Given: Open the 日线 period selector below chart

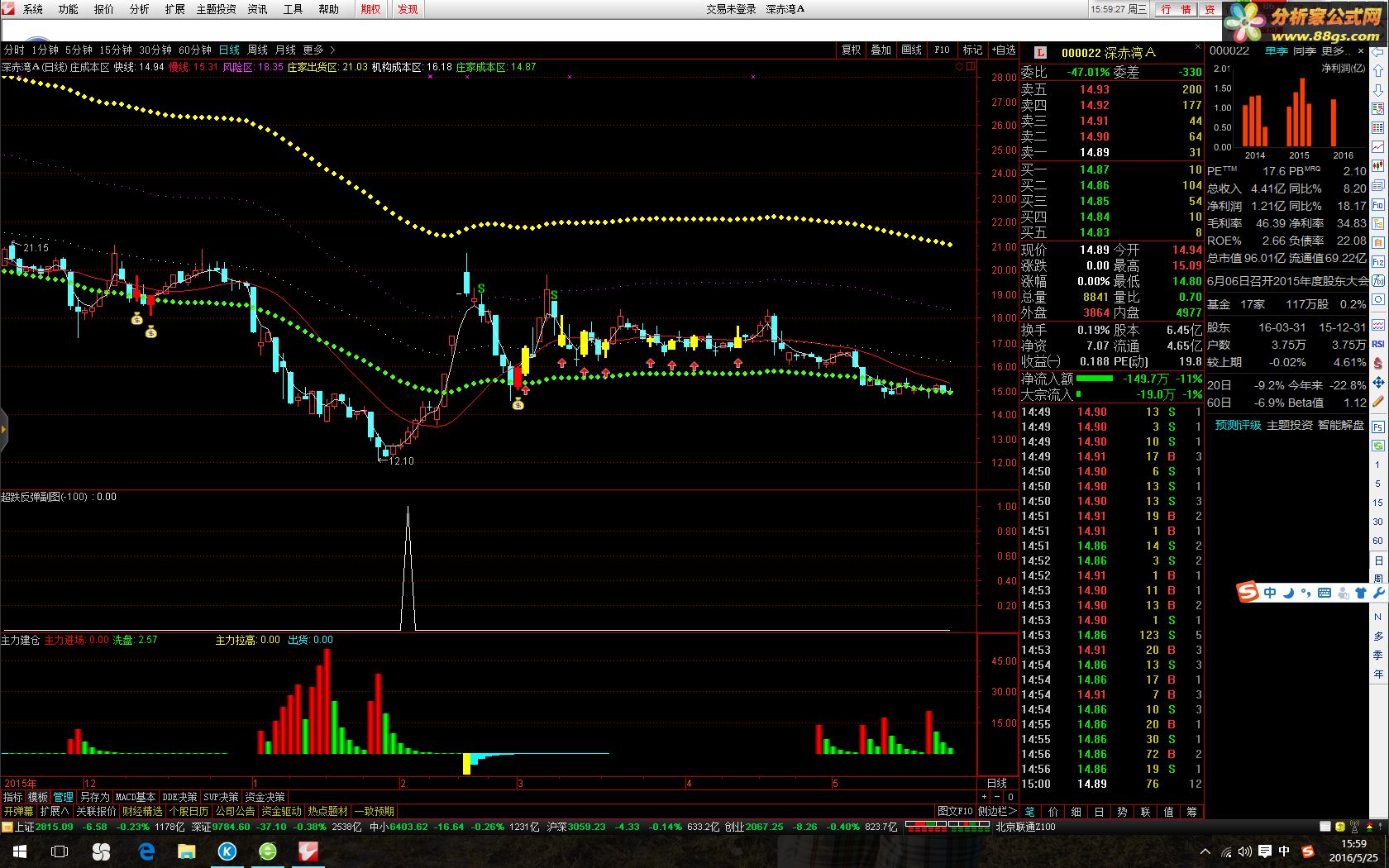Looking at the screenshot, I should pyautogui.click(x=997, y=783).
